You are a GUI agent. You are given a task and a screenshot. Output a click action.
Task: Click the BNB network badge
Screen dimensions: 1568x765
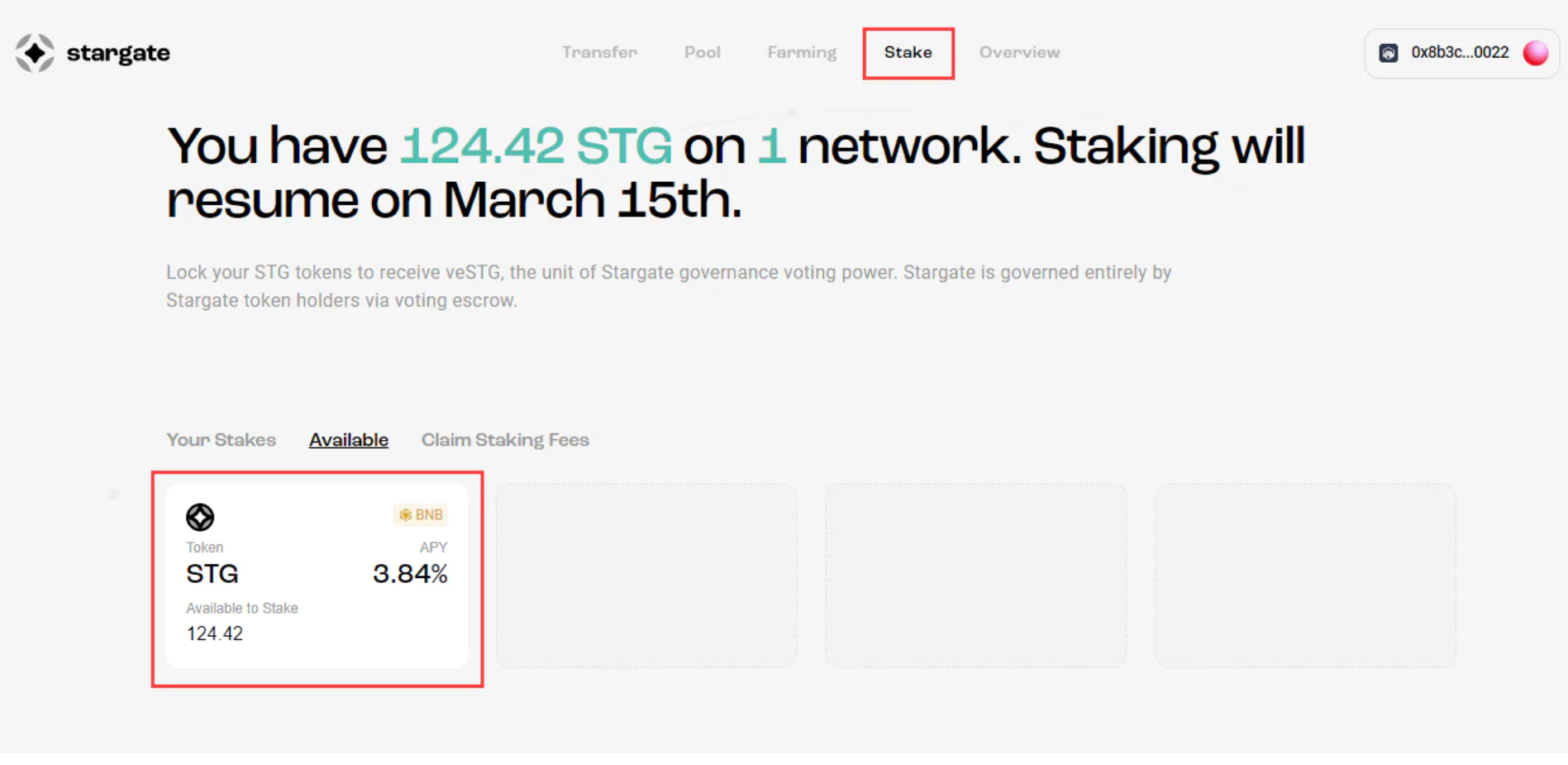[x=421, y=514]
